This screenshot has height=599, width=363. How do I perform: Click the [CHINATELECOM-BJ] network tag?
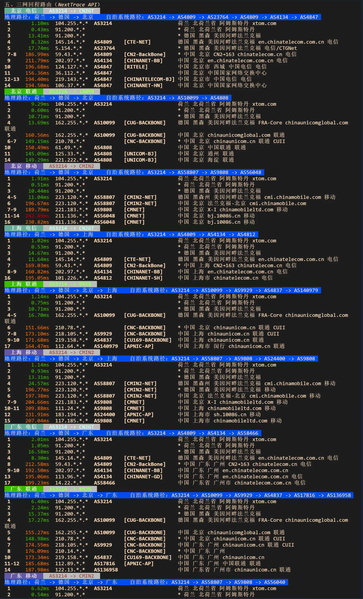[x=149, y=79]
